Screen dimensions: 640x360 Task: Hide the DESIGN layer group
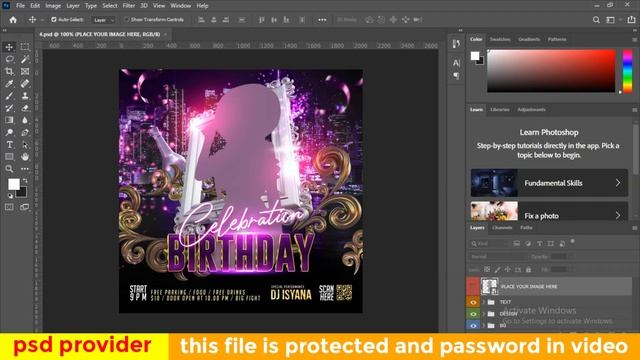click(473, 314)
